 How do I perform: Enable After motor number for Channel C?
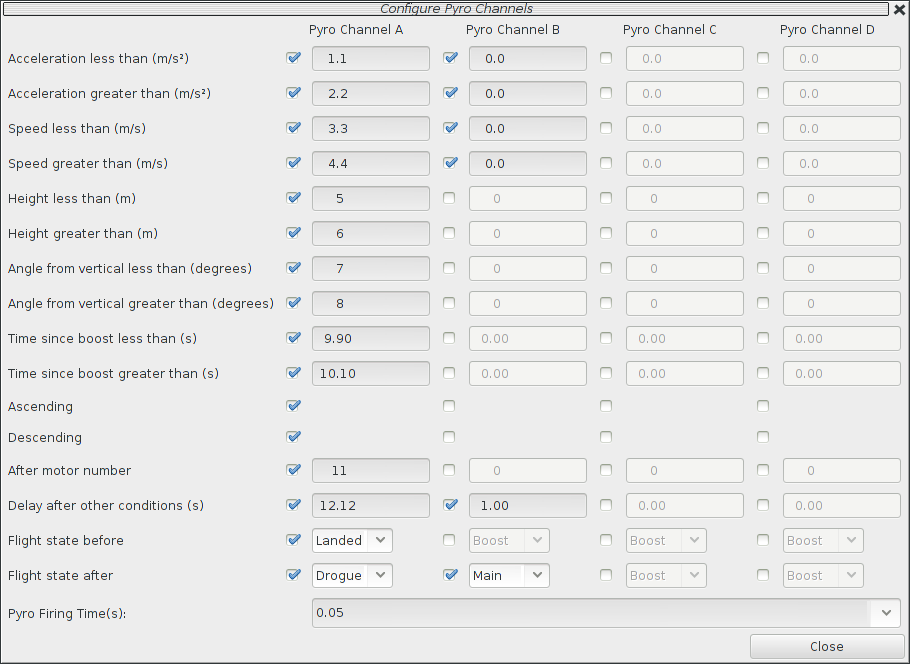606,470
